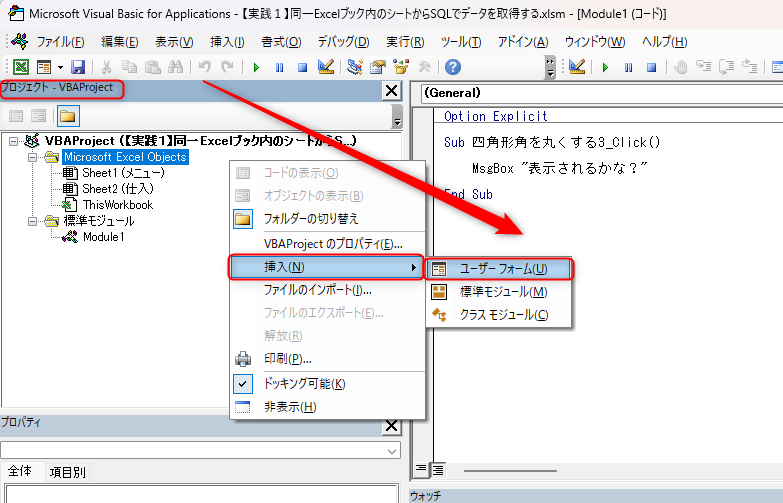Click the Step Into debug icon
Viewport: 783px width, 503px height.
click(704, 66)
